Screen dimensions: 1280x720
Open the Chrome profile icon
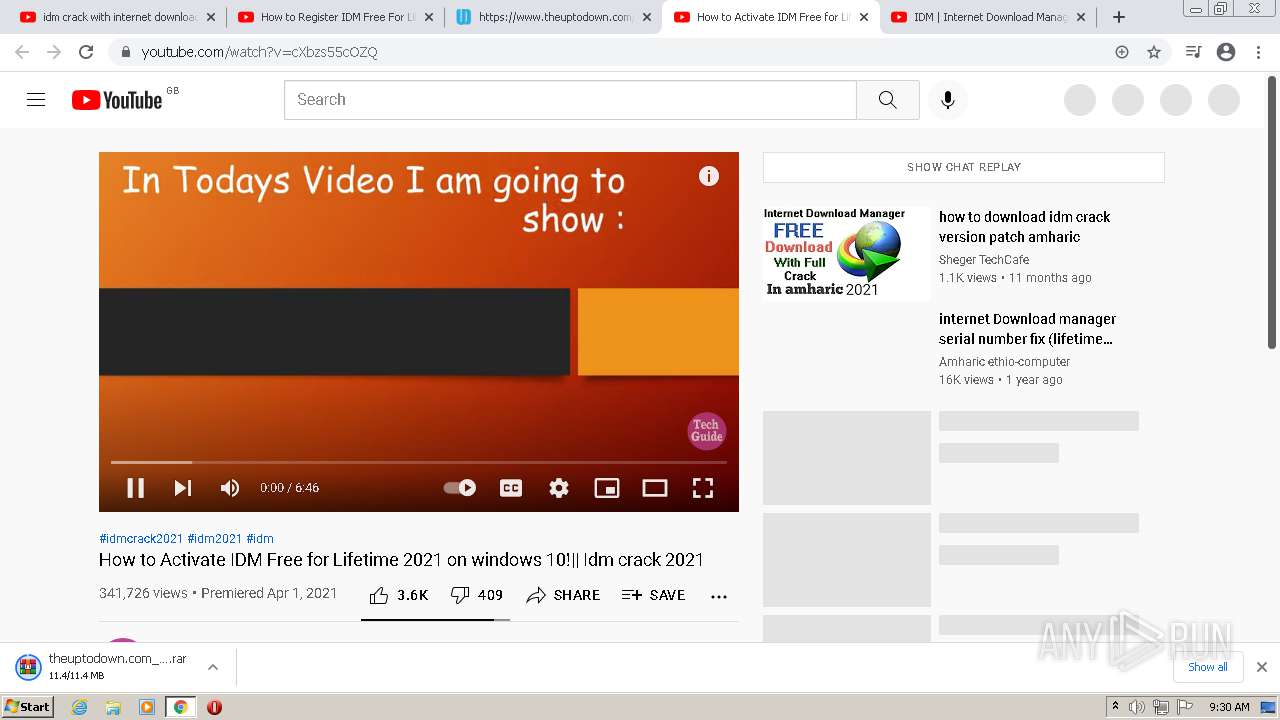click(1226, 52)
